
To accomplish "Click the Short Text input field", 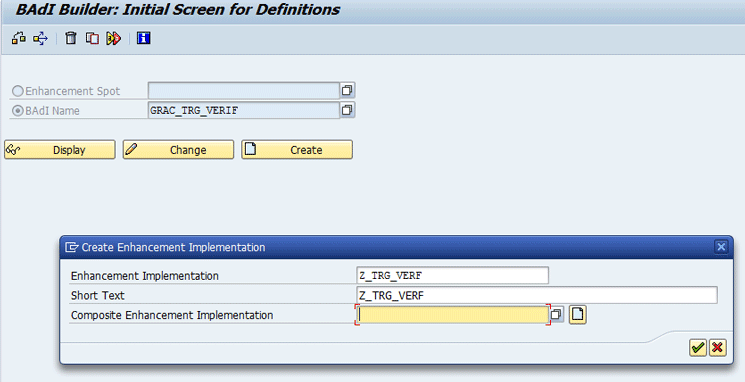I will [x=537, y=295].
